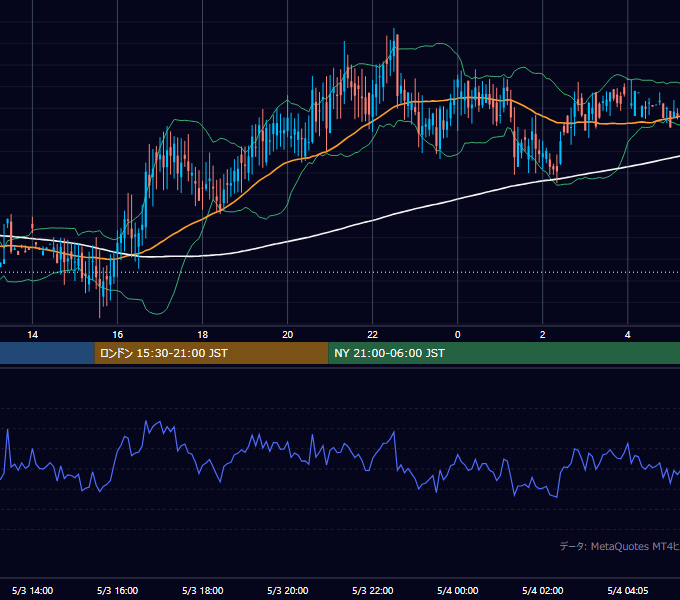680x600 pixels.
Task: Click the MetaQuotes MT4 data attribution text
Action: [620, 546]
